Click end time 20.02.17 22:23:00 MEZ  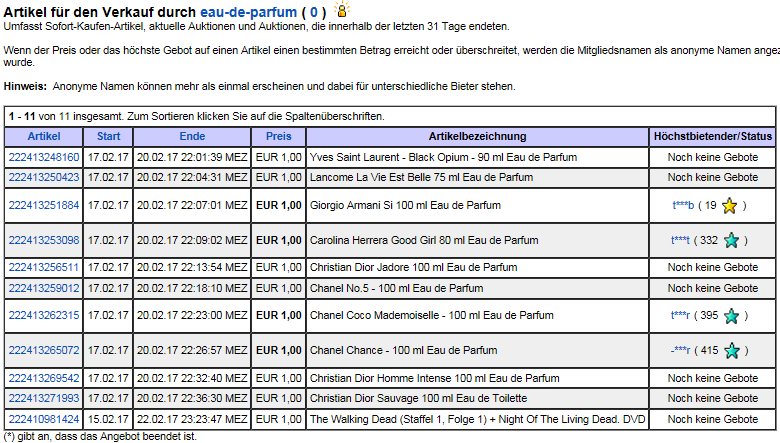pyautogui.click(x=192, y=315)
